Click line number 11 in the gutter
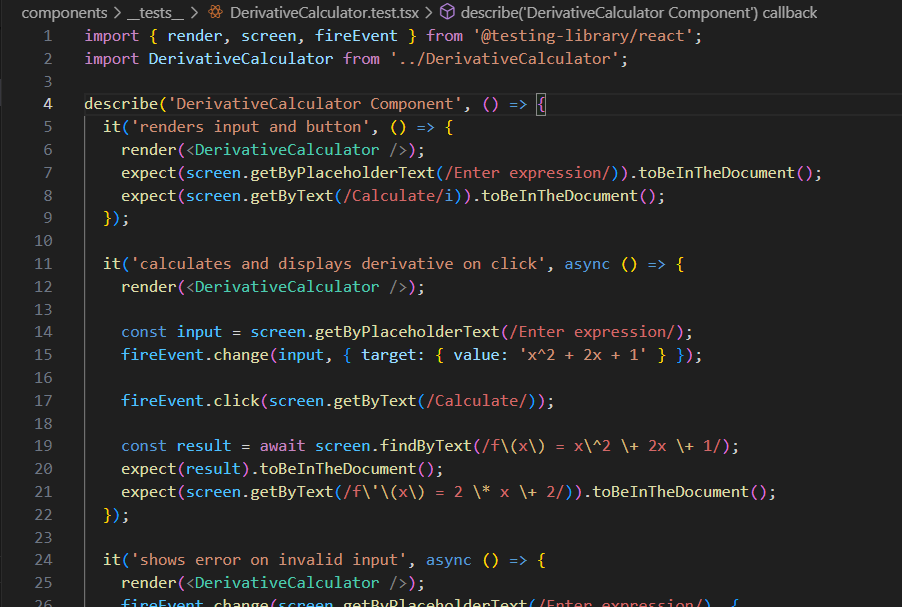The width and height of the screenshot is (902, 607). [43, 264]
